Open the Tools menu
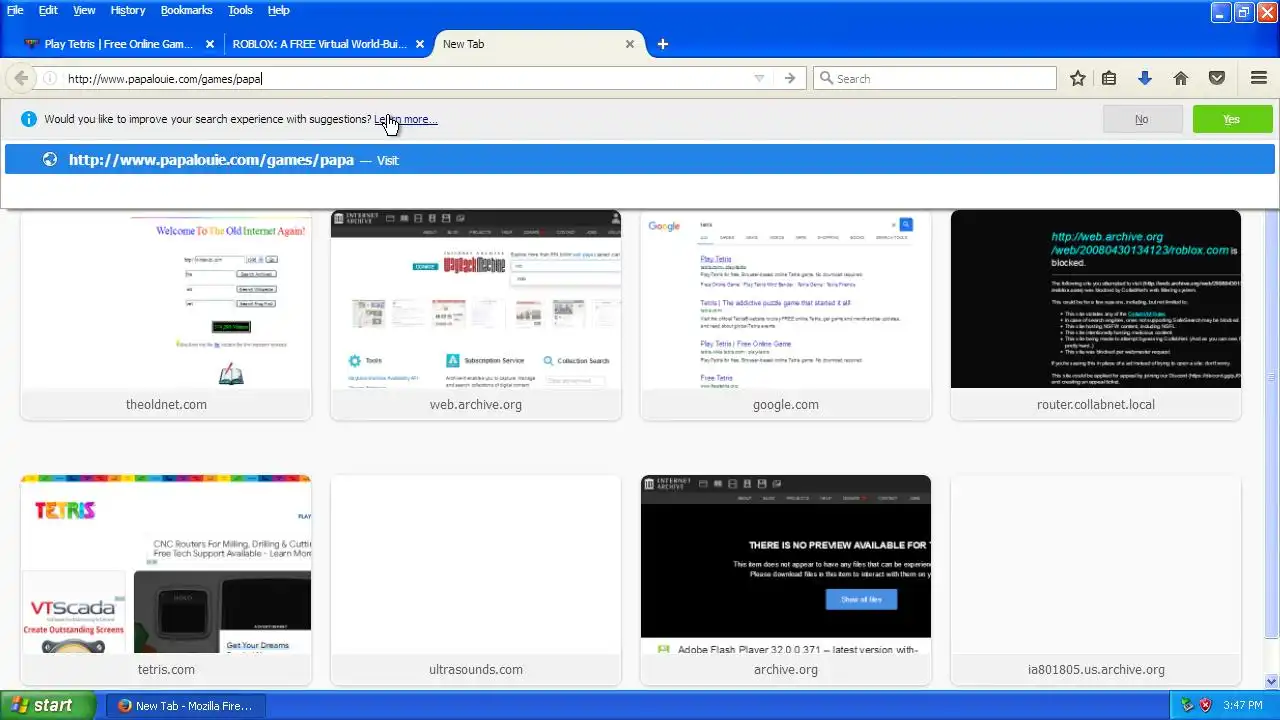 click(240, 10)
